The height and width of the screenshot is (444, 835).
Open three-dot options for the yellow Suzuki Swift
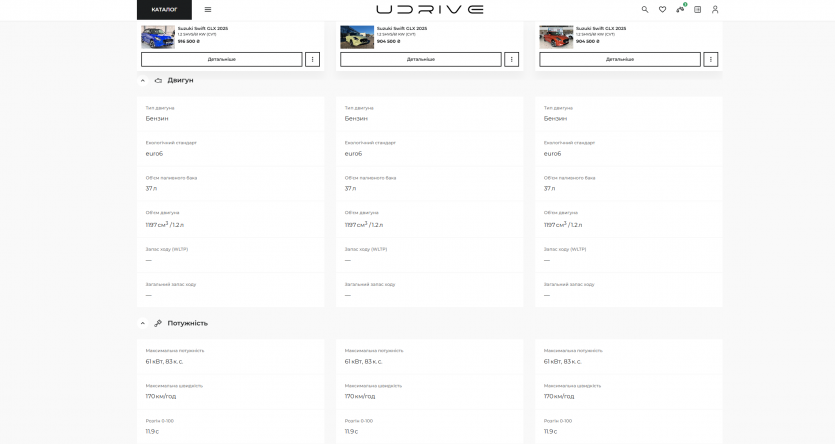coord(512,59)
